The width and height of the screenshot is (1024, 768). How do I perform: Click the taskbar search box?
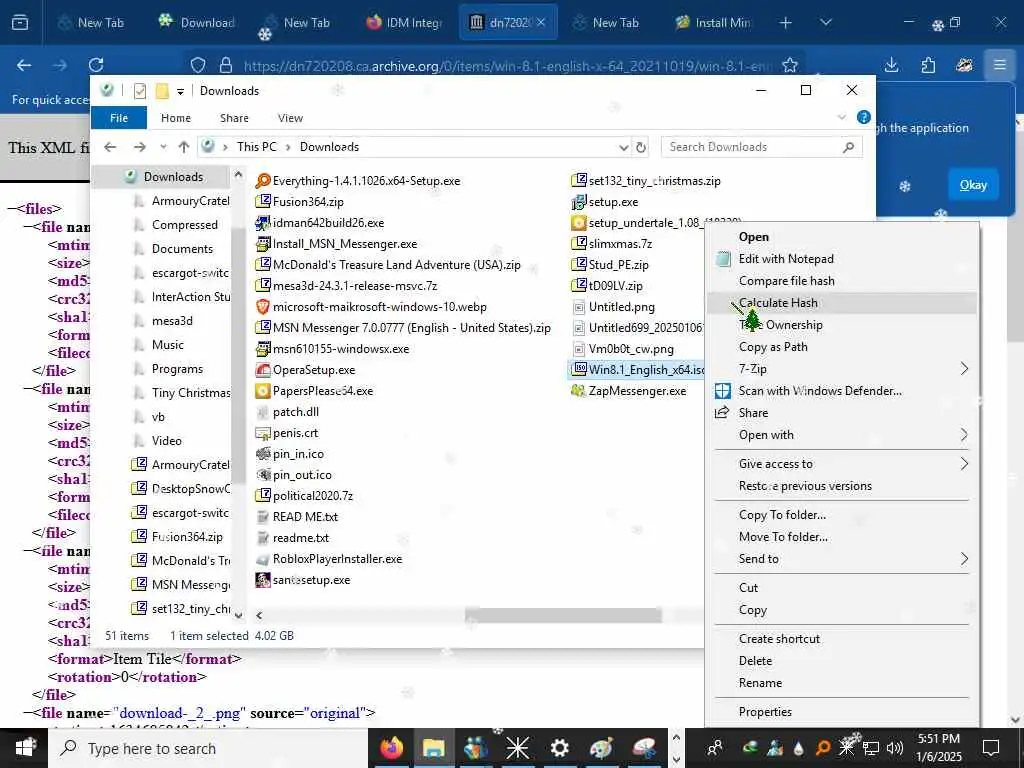pos(208,748)
